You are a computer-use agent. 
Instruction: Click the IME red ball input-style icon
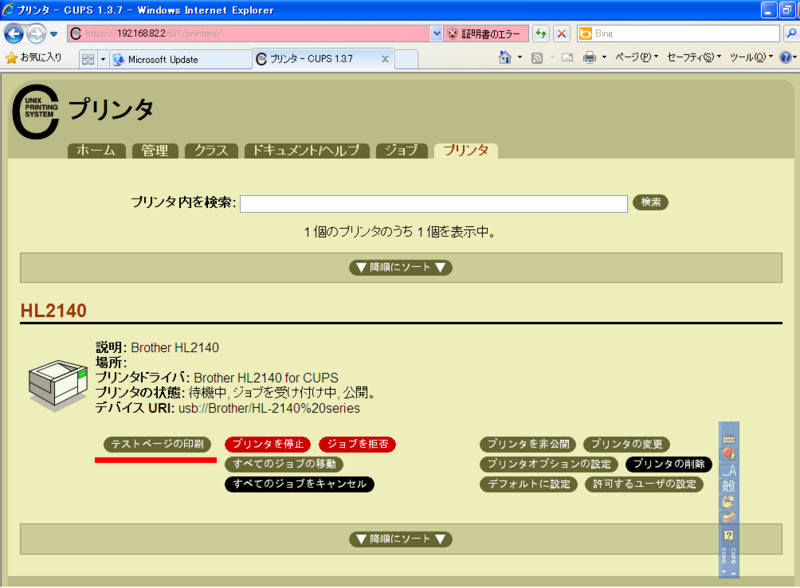[x=729, y=454]
